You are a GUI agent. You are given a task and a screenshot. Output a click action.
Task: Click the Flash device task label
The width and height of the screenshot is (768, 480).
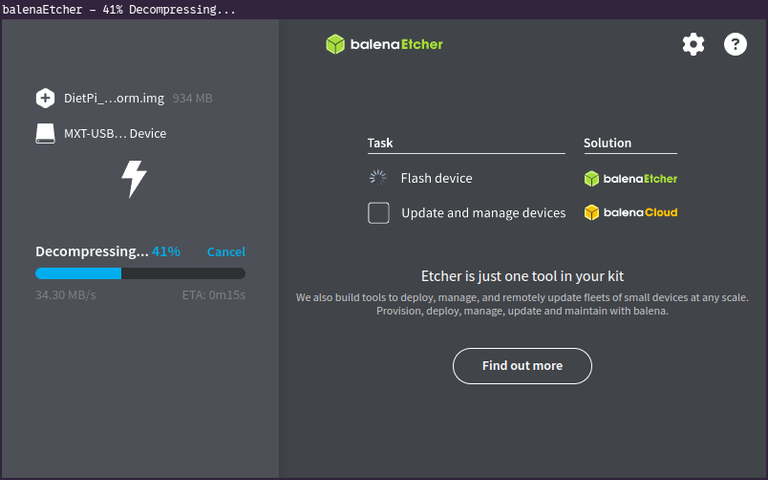(436, 178)
